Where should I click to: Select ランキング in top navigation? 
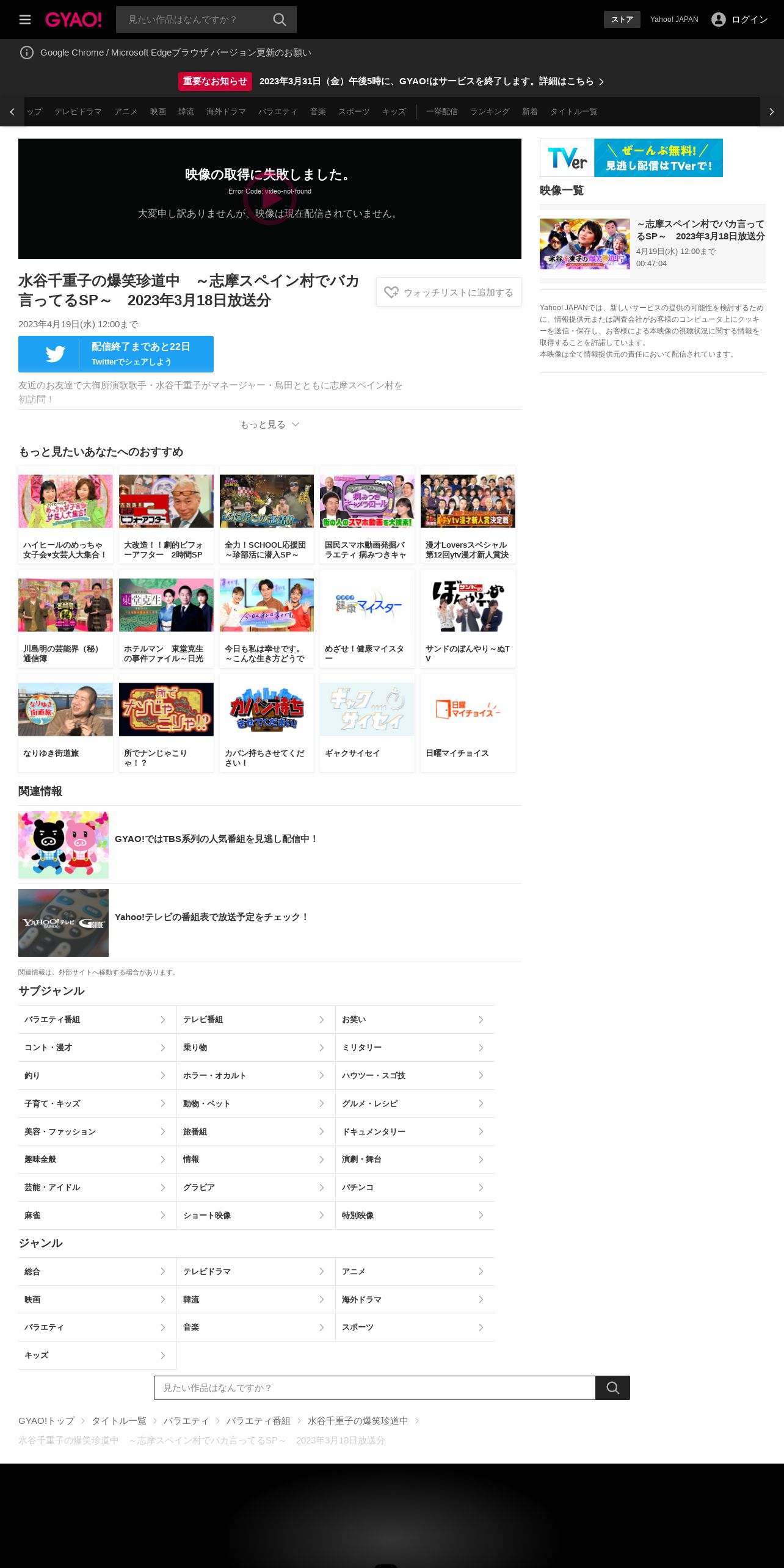[x=490, y=112]
